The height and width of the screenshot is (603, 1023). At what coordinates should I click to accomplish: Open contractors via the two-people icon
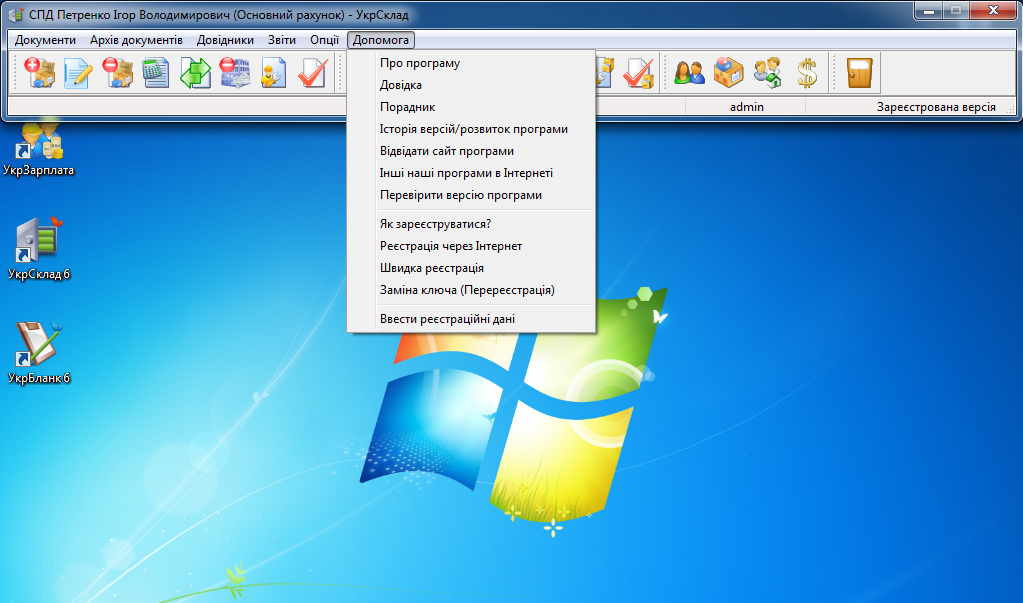[x=689, y=73]
